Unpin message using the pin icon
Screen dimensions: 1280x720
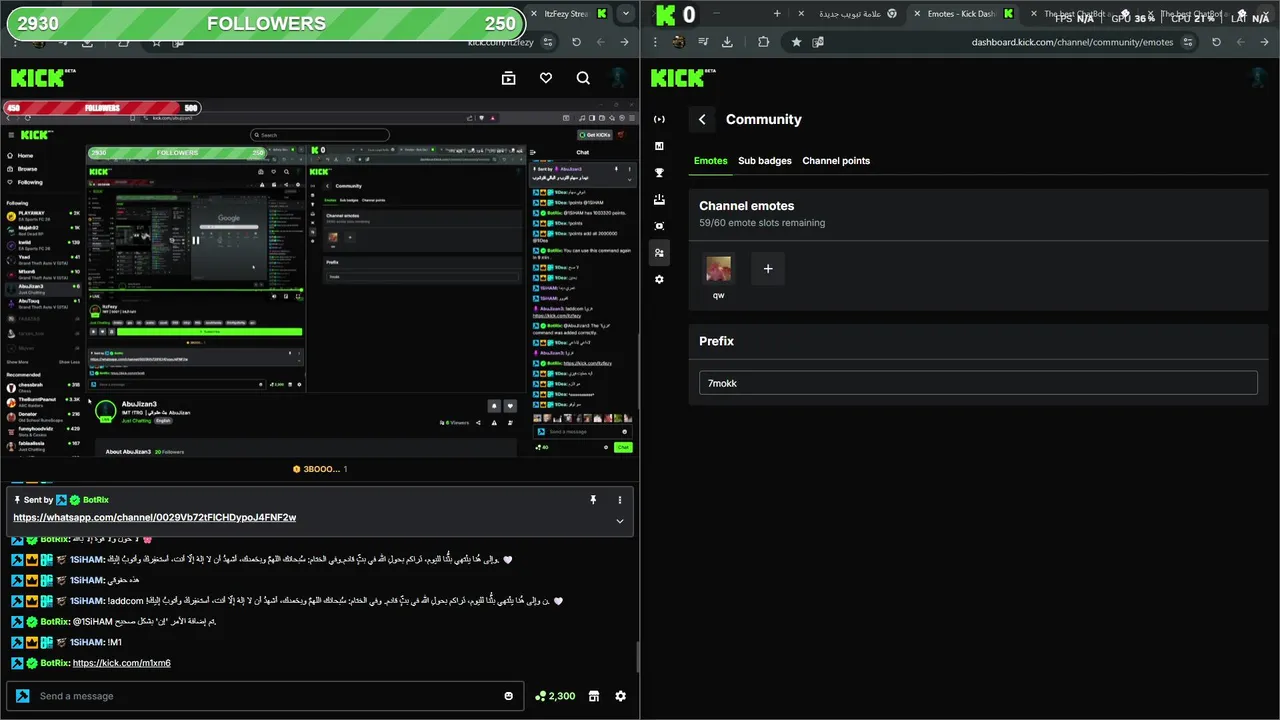point(593,500)
